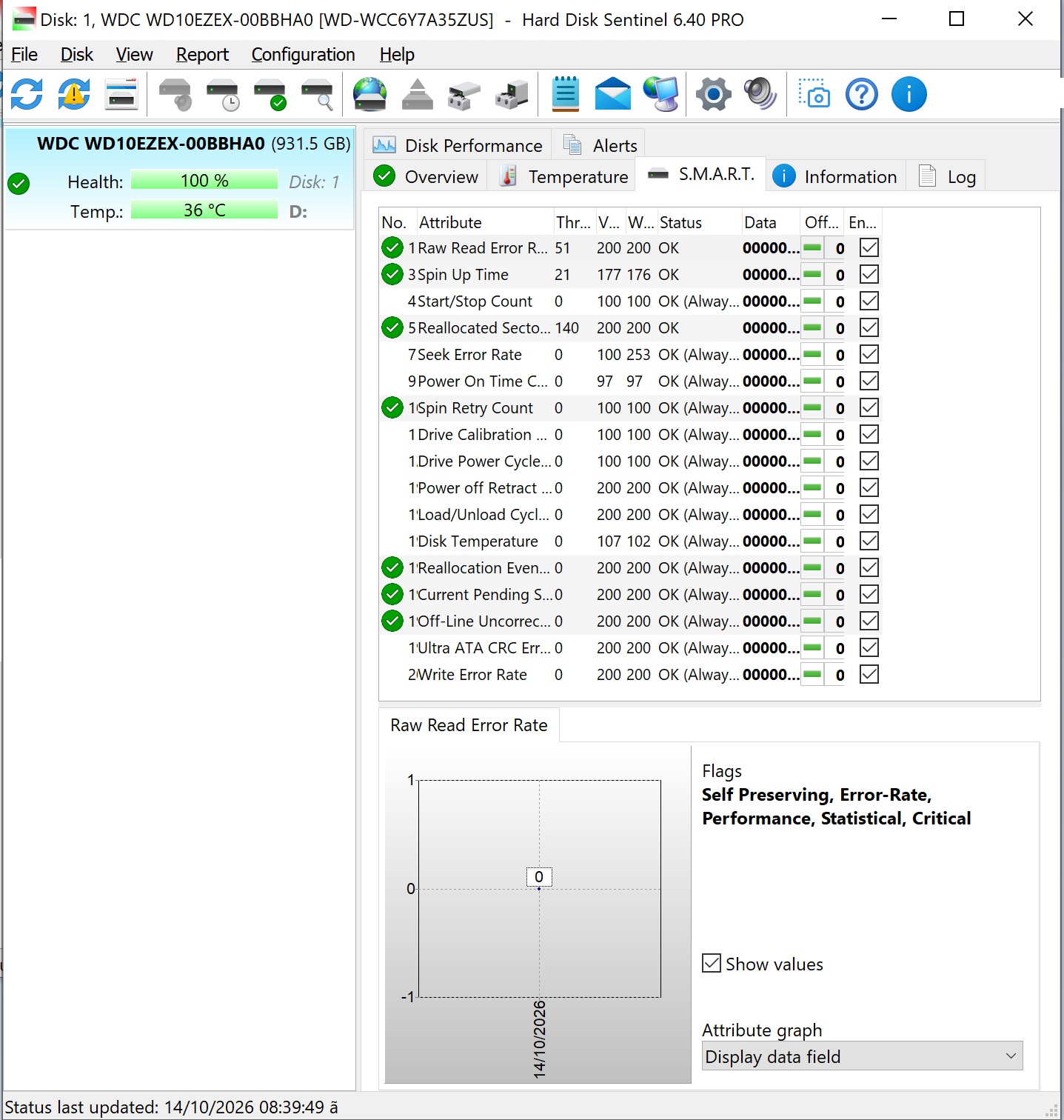
Task: Click the globe with disk toolbar icon
Action: tap(370, 95)
